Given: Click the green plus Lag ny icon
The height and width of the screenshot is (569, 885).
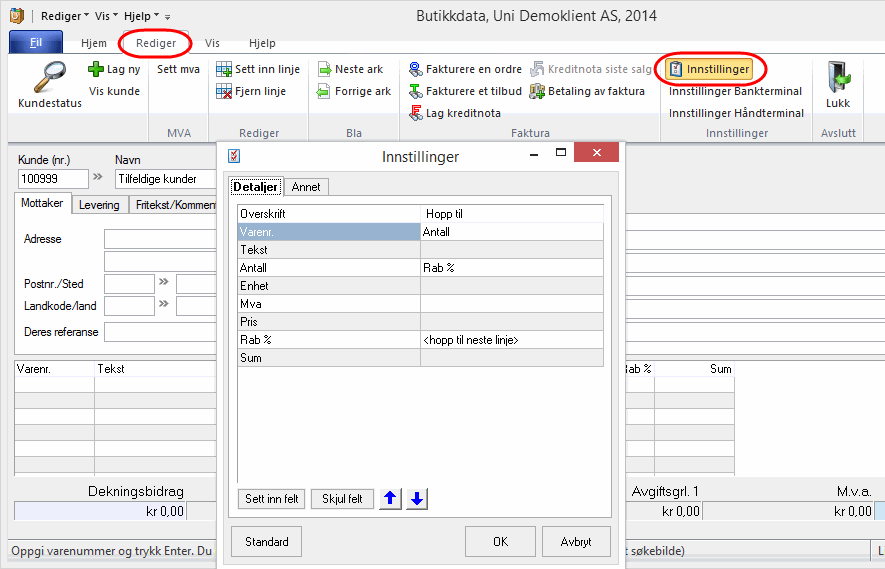Looking at the screenshot, I should pos(96,69).
